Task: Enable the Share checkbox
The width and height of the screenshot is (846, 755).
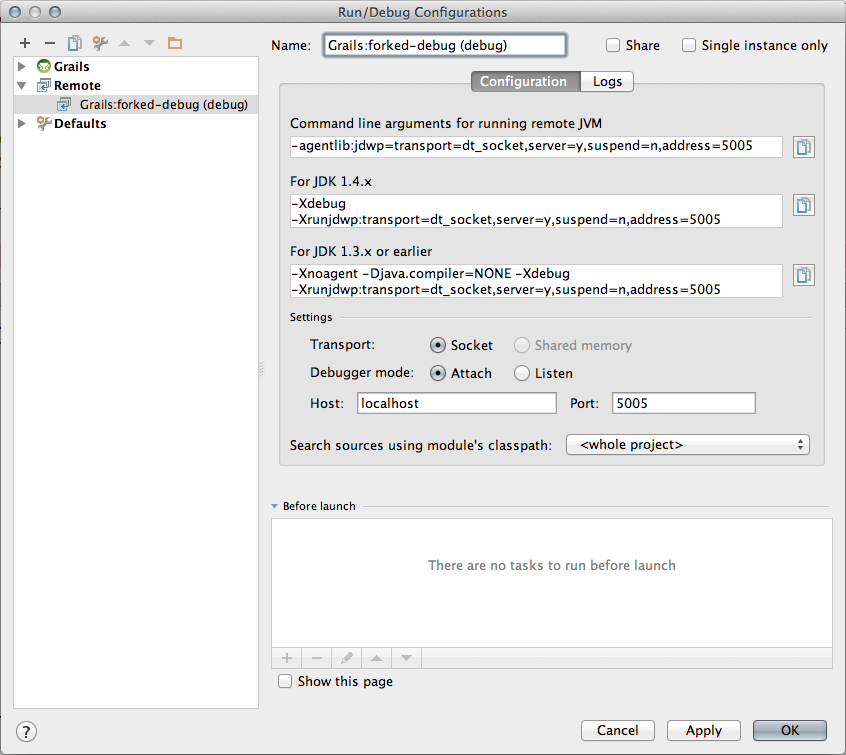Action: click(613, 45)
